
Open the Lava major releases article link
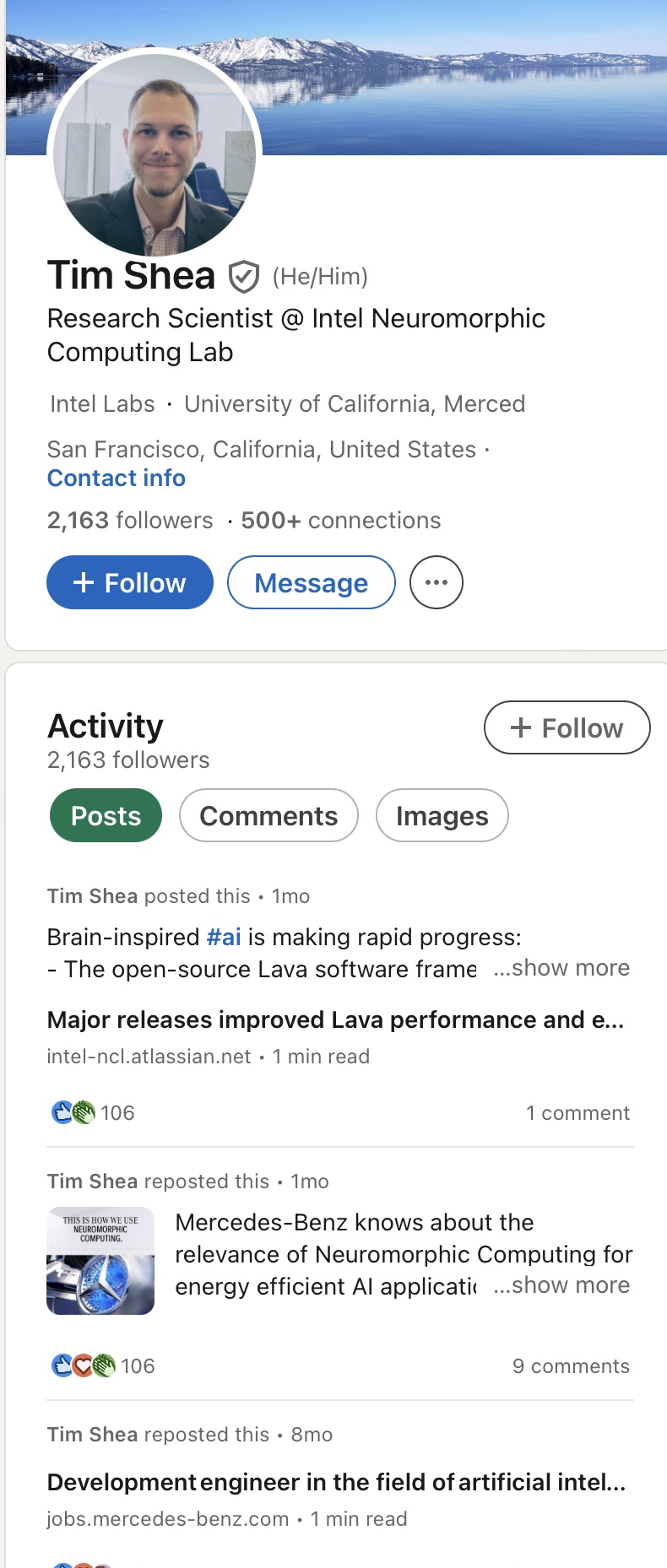(335, 1020)
